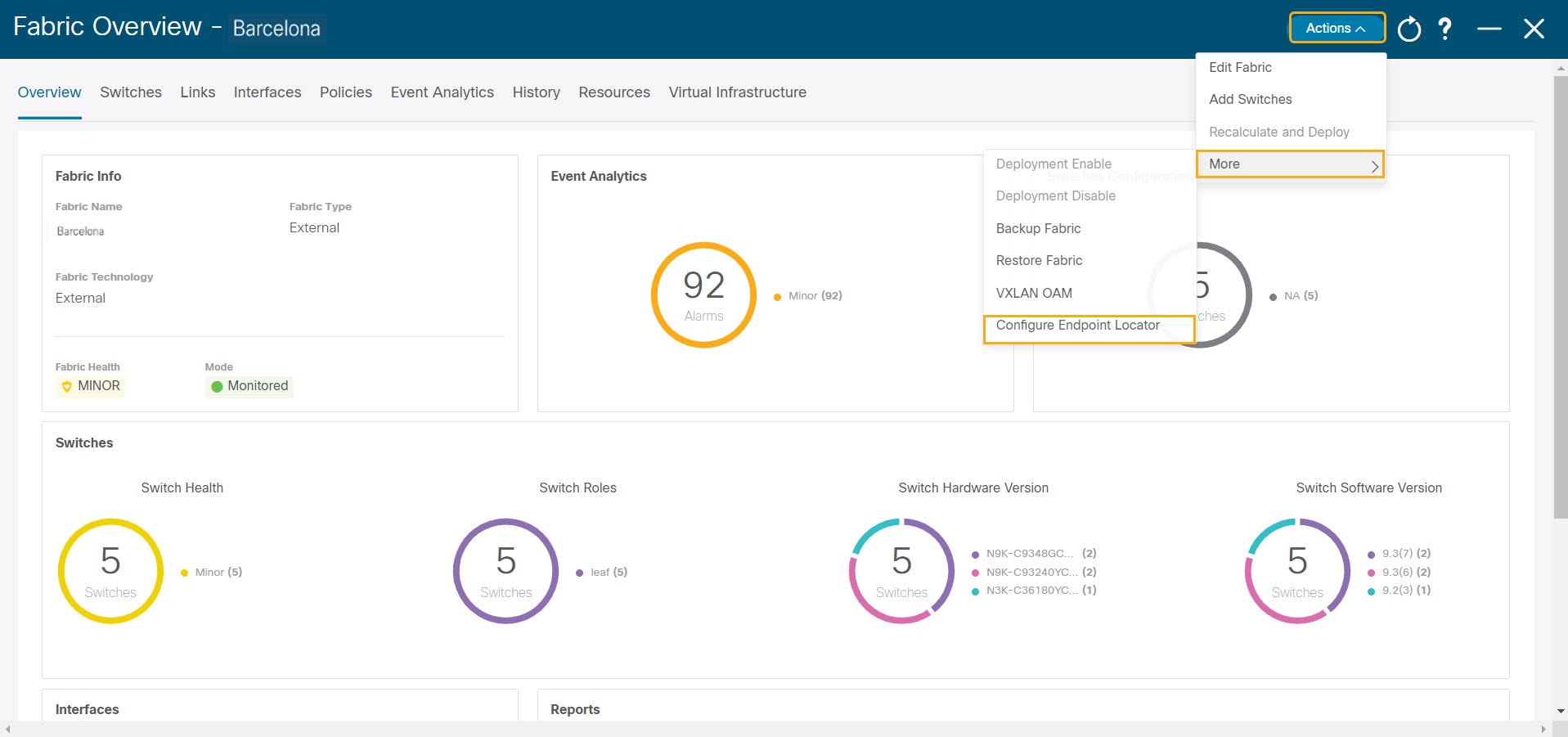Click the horizontal scroll left arrow
This screenshot has width=1568, height=737.
pyautogui.click(x=8, y=729)
